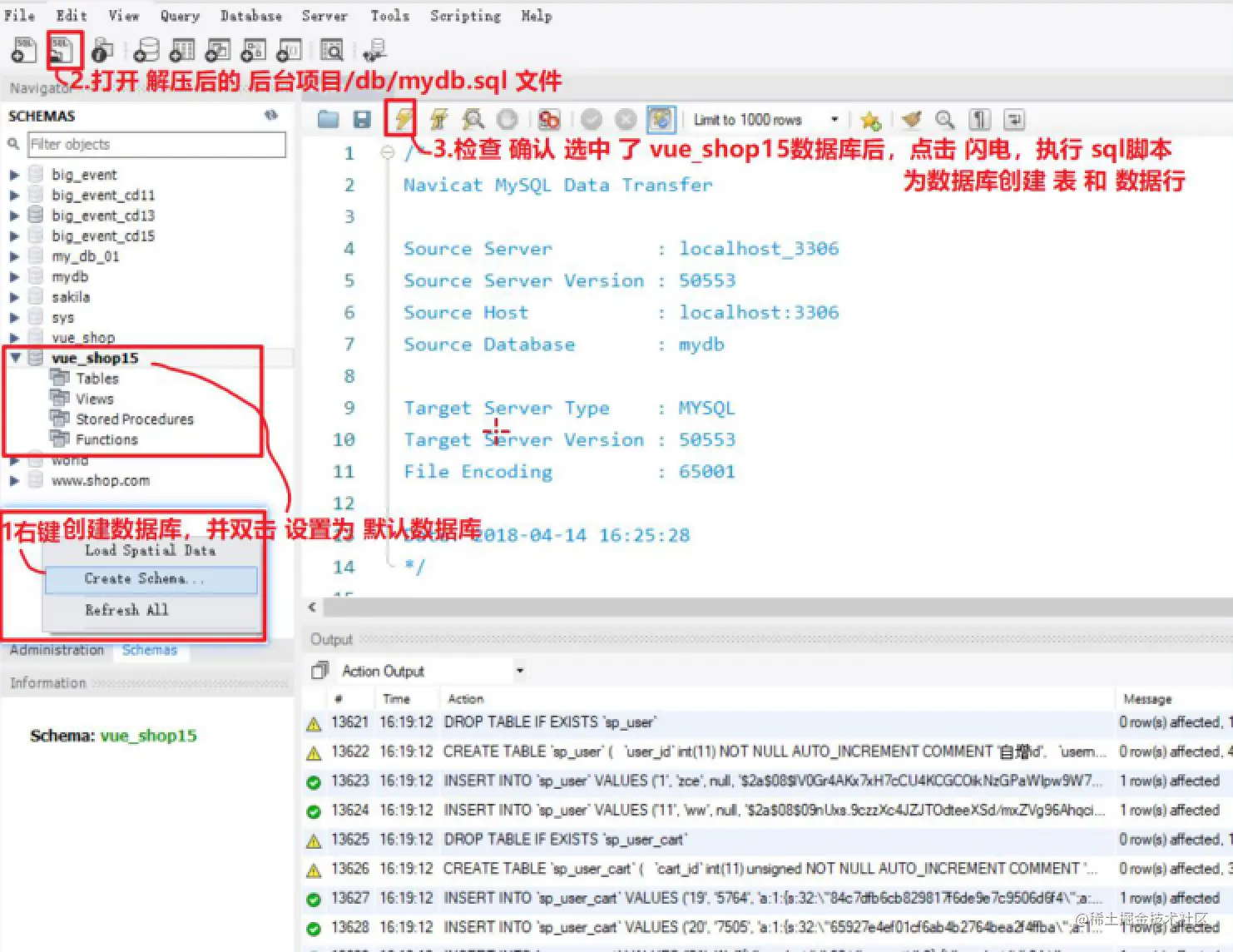
Task: Switch to the Schemas tab
Action: pyautogui.click(x=150, y=650)
